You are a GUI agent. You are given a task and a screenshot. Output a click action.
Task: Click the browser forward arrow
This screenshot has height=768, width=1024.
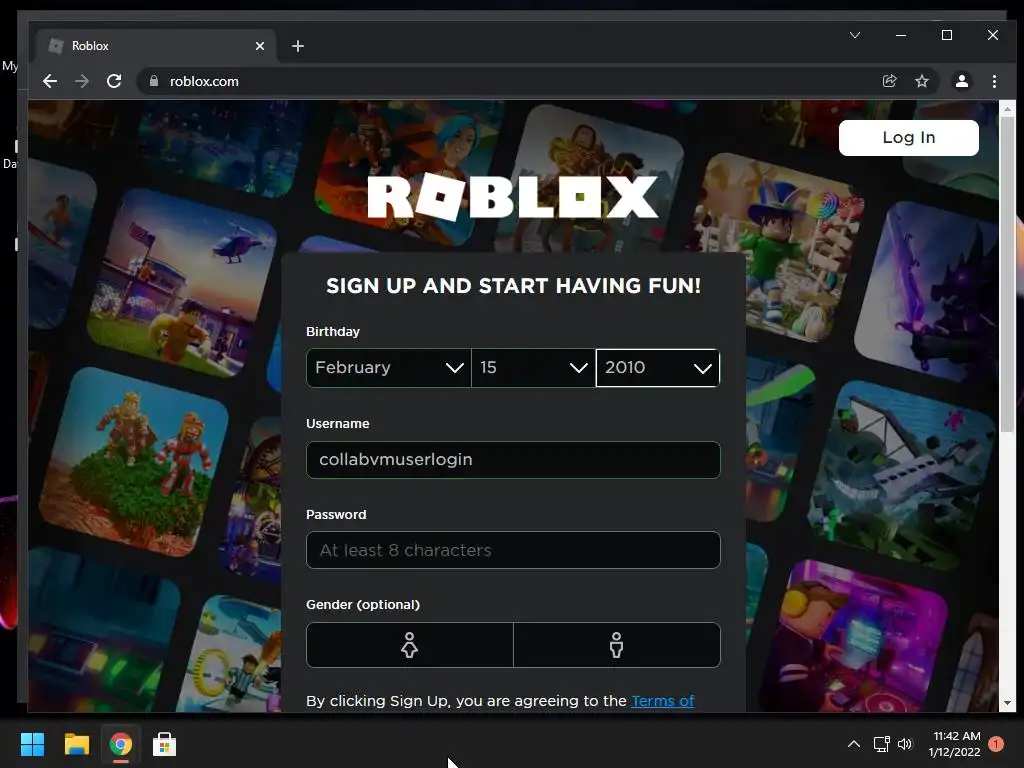click(x=82, y=81)
